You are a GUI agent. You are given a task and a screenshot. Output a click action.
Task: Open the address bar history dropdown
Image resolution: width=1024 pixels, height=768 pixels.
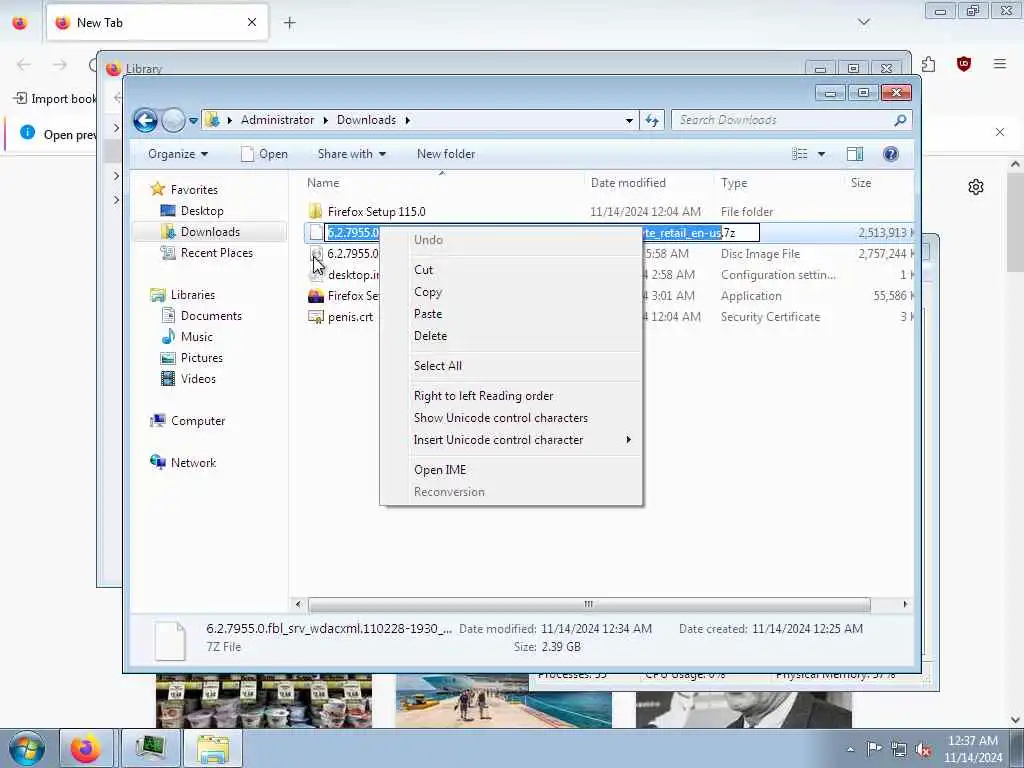click(x=629, y=121)
